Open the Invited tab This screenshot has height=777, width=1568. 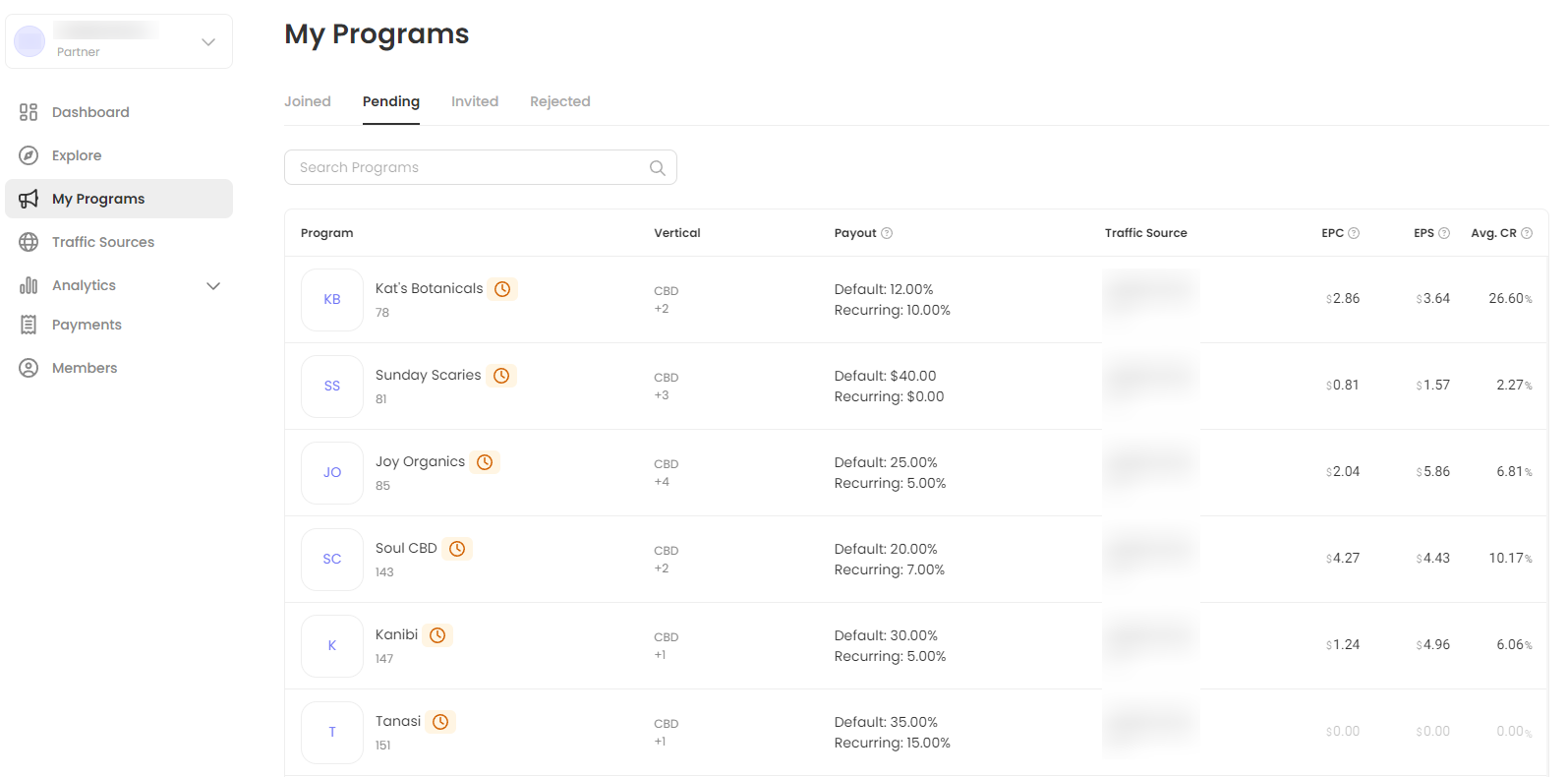coord(475,101)
